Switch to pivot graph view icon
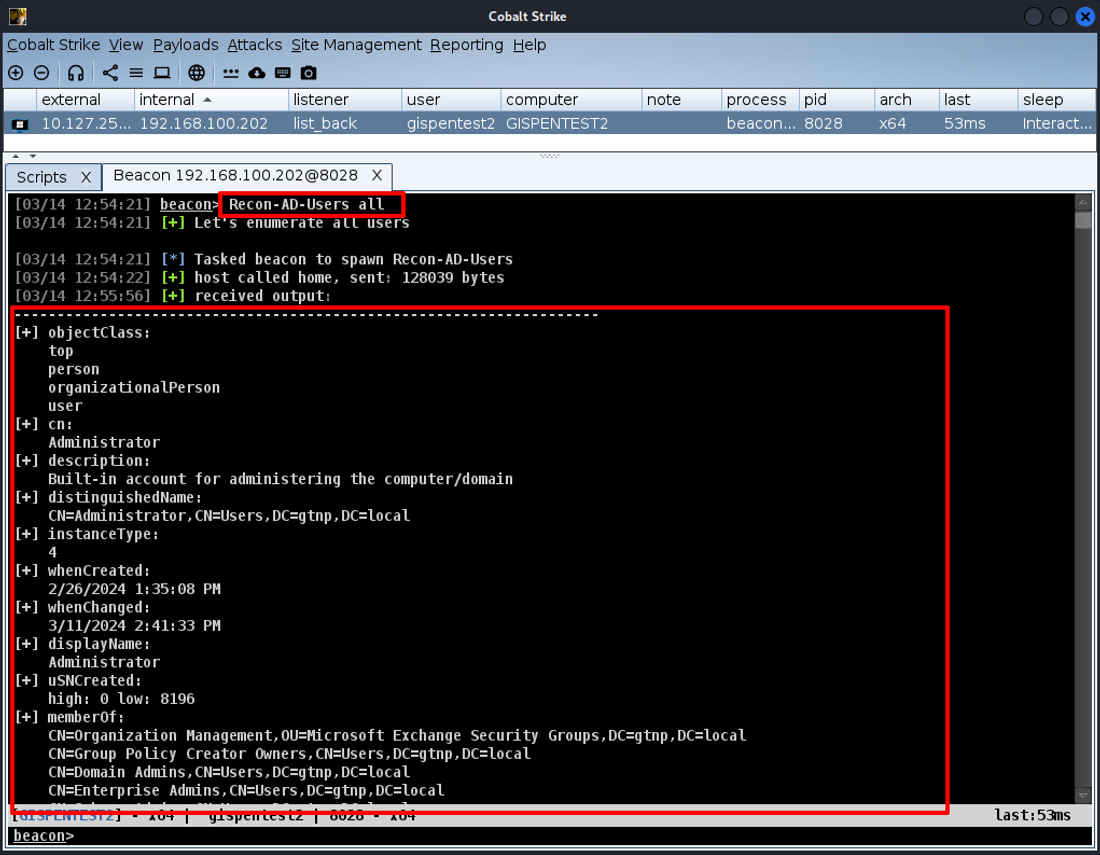The height and width of the screenshot is (855, 1100). pyautogui.click(x=110, y=73)
